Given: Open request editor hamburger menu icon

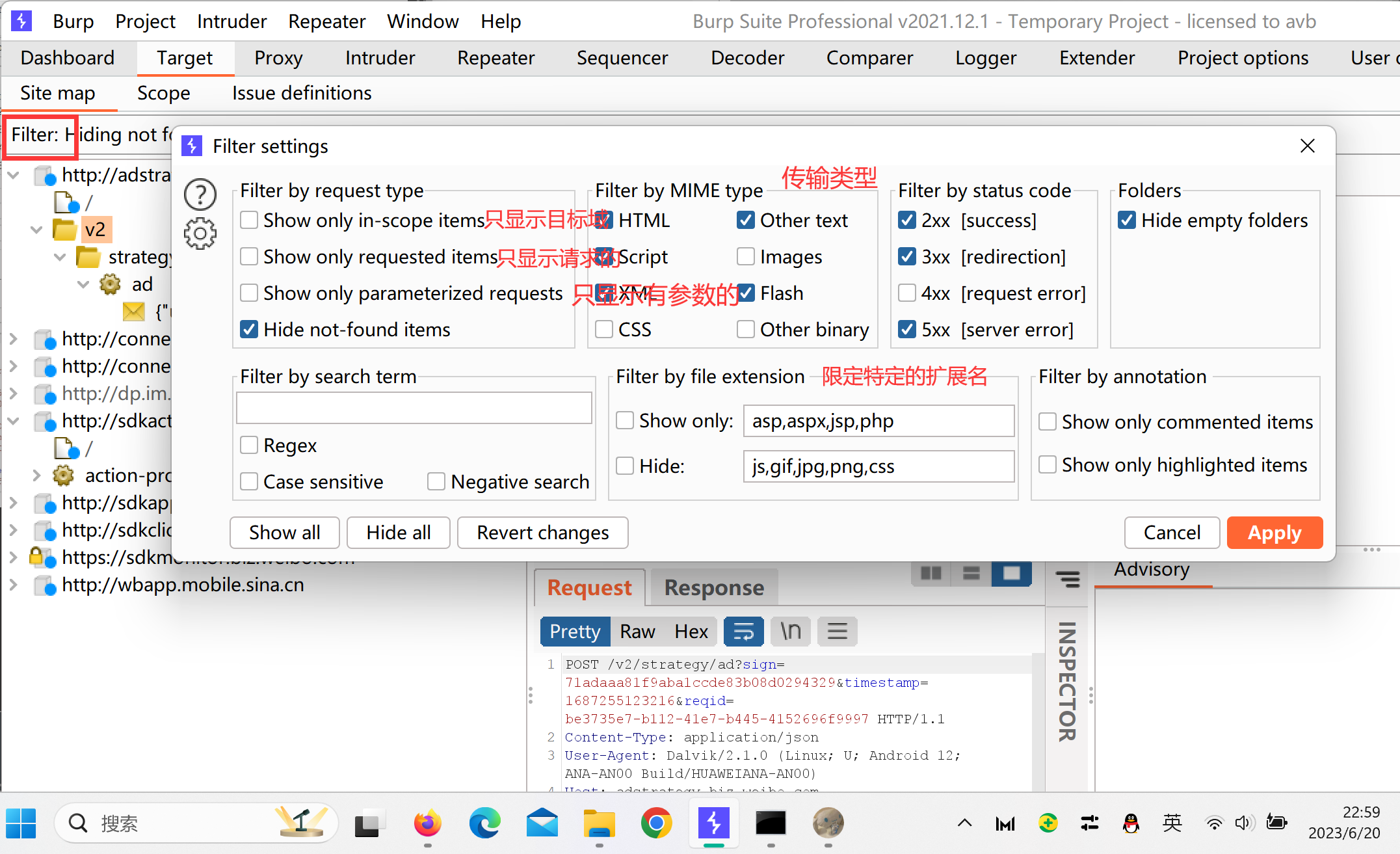Looking at the screenshot, I should coord(837,632).
